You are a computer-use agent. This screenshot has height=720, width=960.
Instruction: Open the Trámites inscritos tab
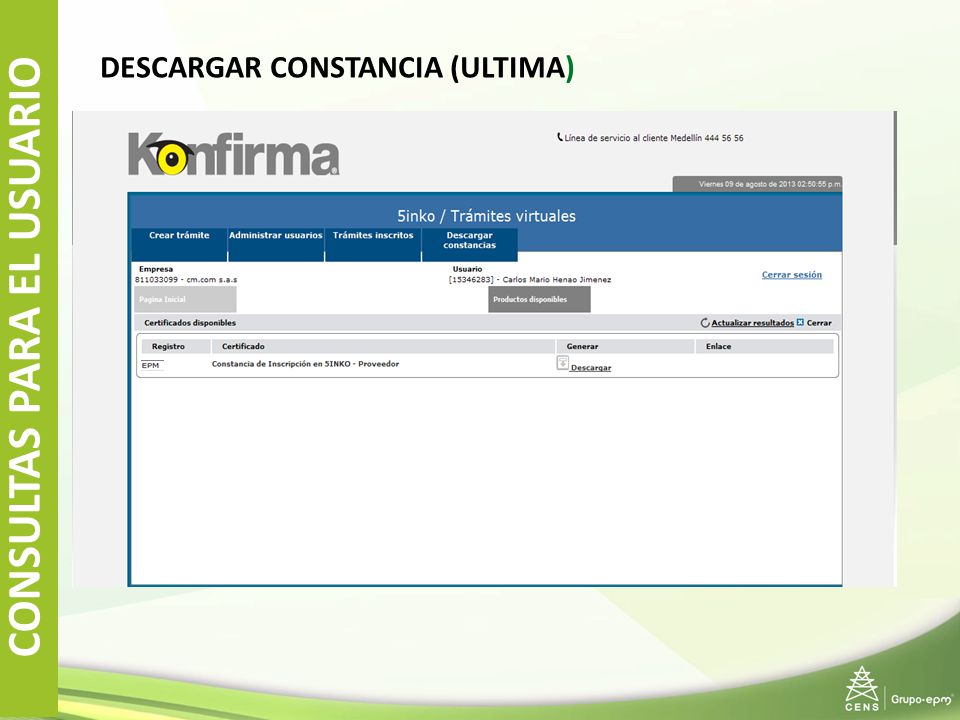pyautogui.click(x=373, y=244)
